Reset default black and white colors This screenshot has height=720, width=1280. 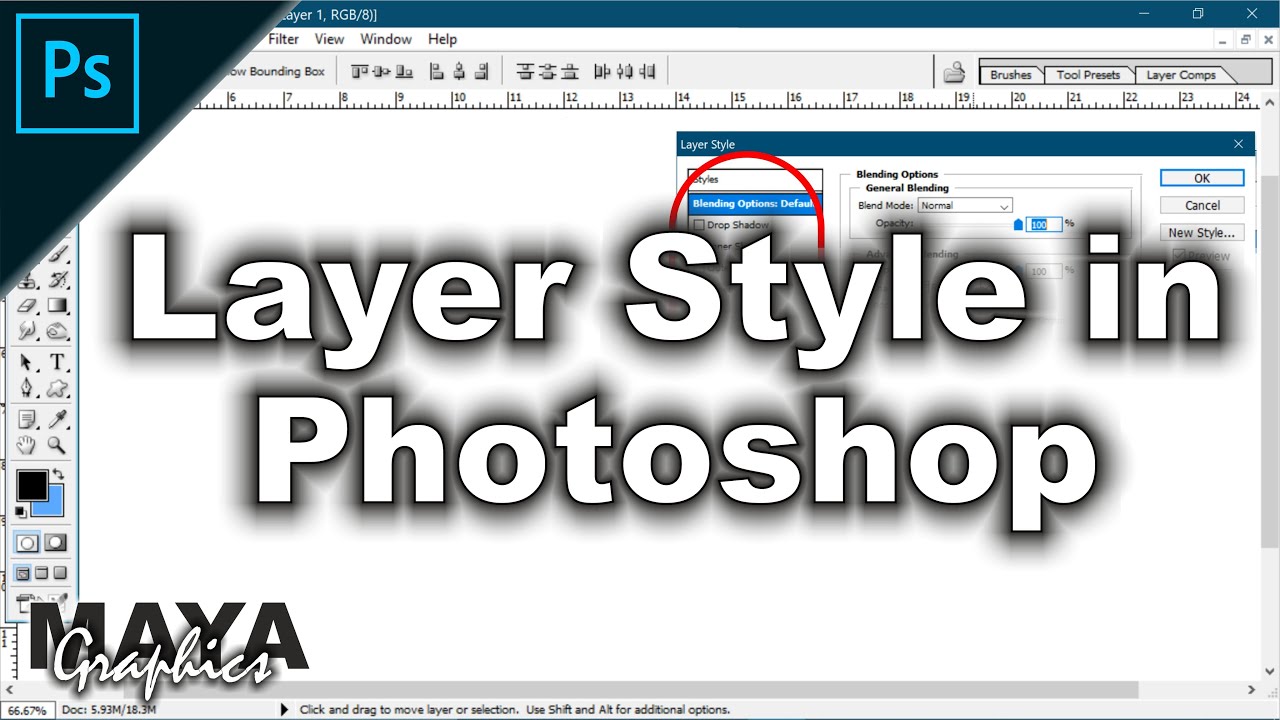(x=21, y=511)
